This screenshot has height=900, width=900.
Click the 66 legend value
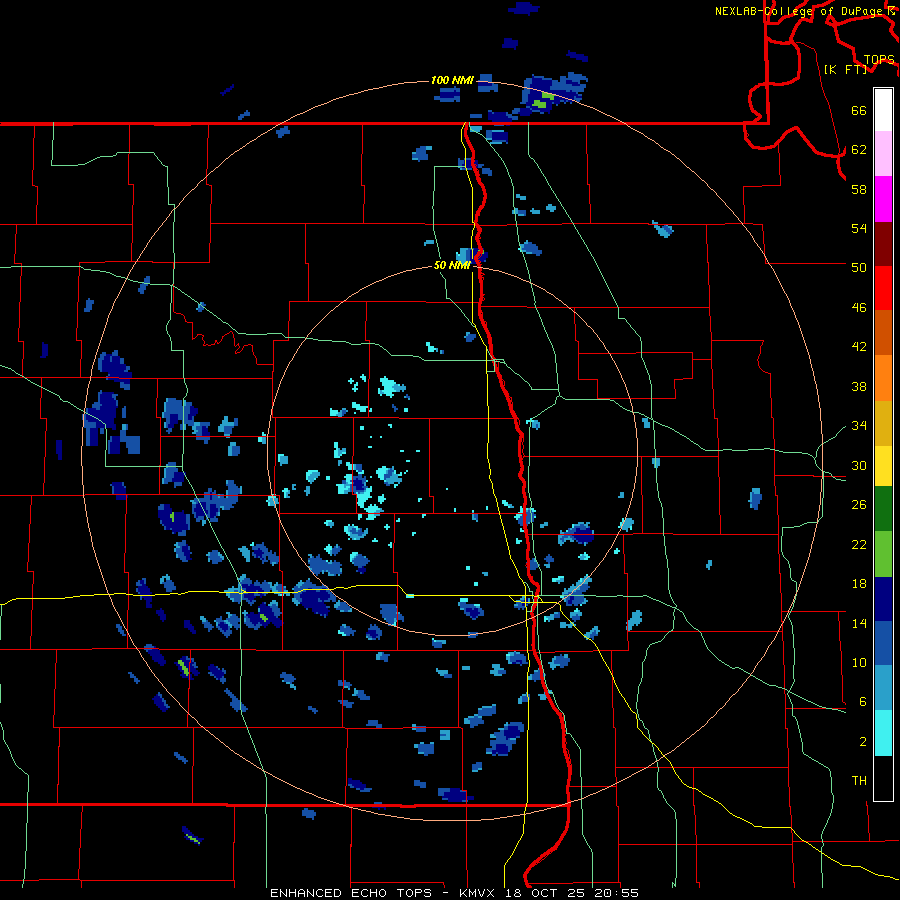(859, 111)
